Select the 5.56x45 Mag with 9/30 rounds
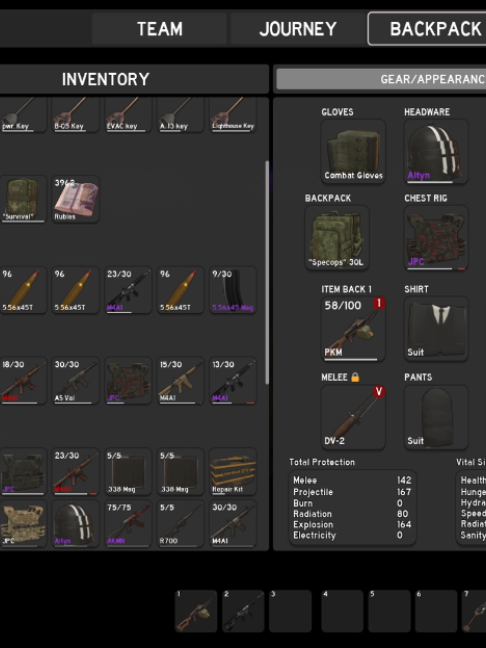 pos(233,290)
